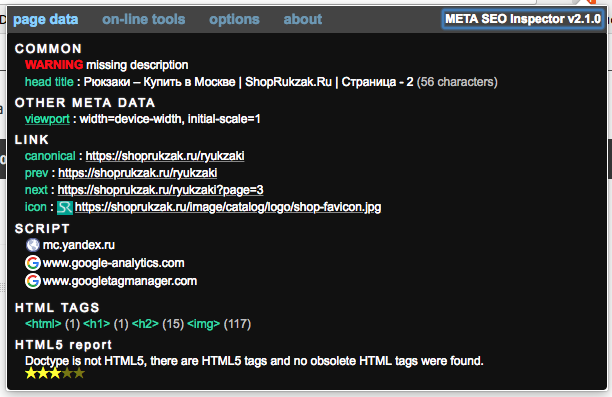
Task: Click the icon label in the LINK section
Action: coord(36,207)
